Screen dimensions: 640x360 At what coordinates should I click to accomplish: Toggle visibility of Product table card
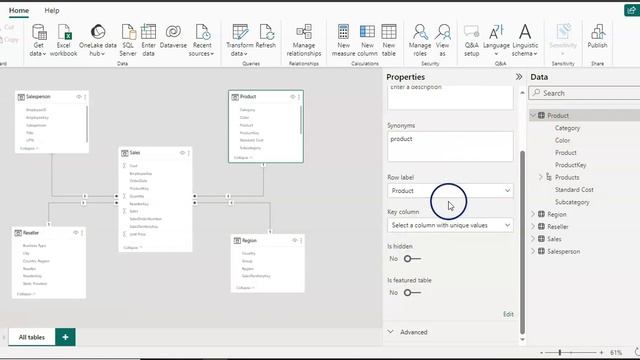pos(292,97)
